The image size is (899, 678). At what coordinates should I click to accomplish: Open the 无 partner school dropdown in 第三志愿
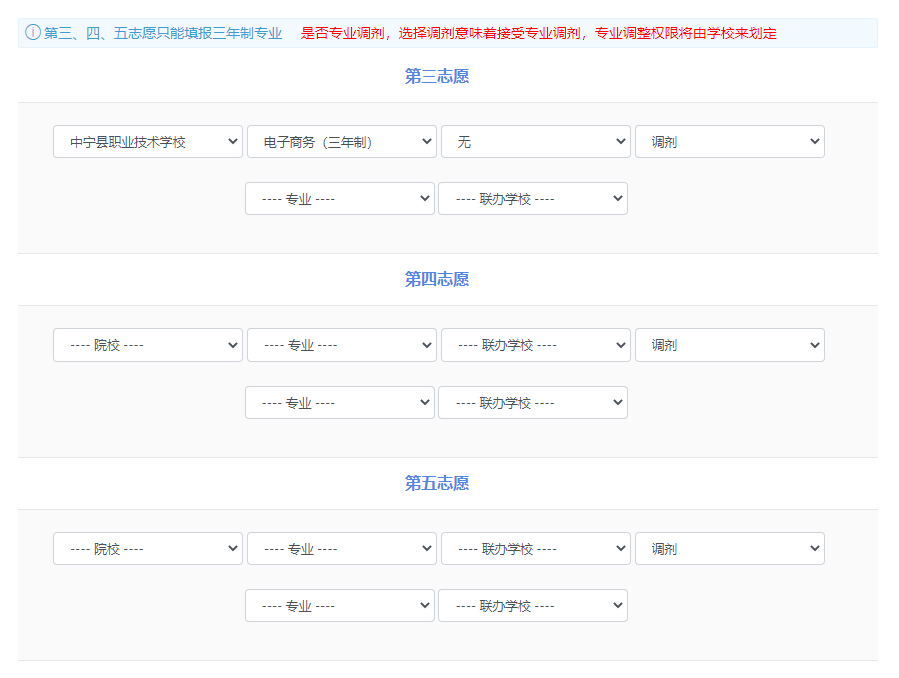(536, 142)
